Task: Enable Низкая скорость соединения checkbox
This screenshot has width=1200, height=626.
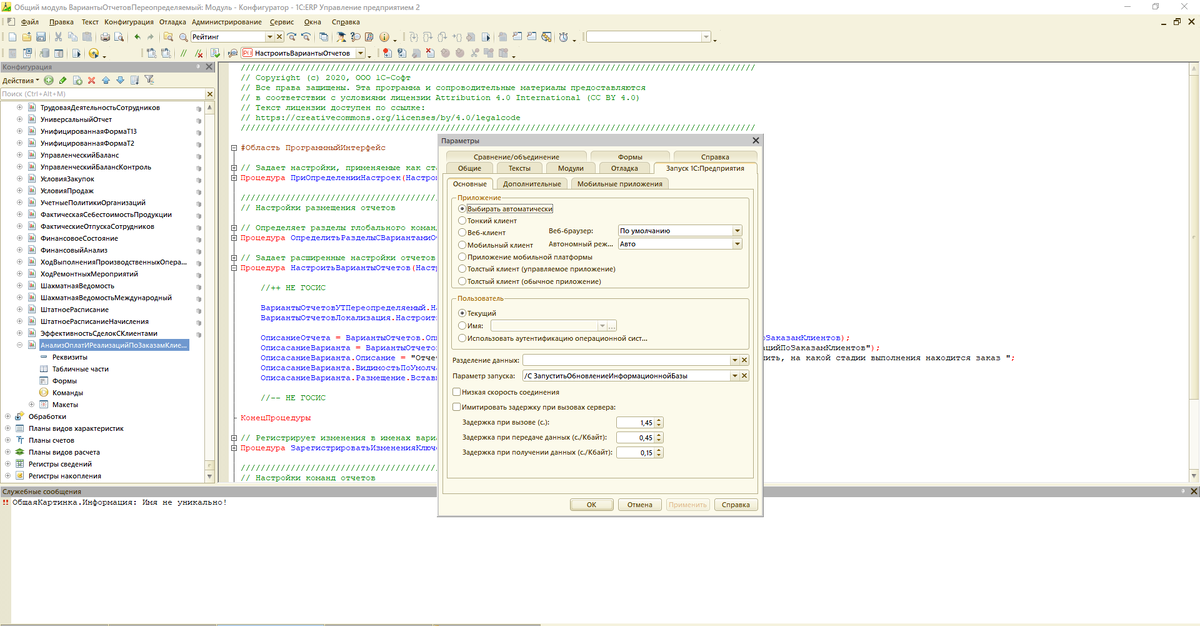Action: coord(457,392)
